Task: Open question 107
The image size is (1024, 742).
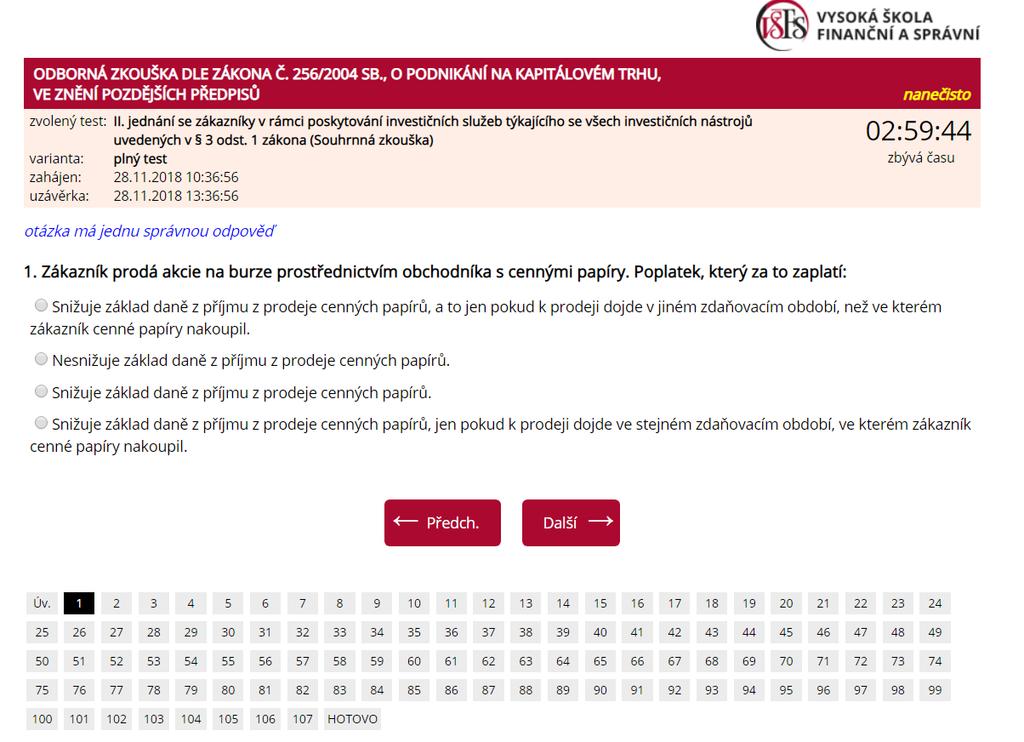Action: [x=302, y=719]
